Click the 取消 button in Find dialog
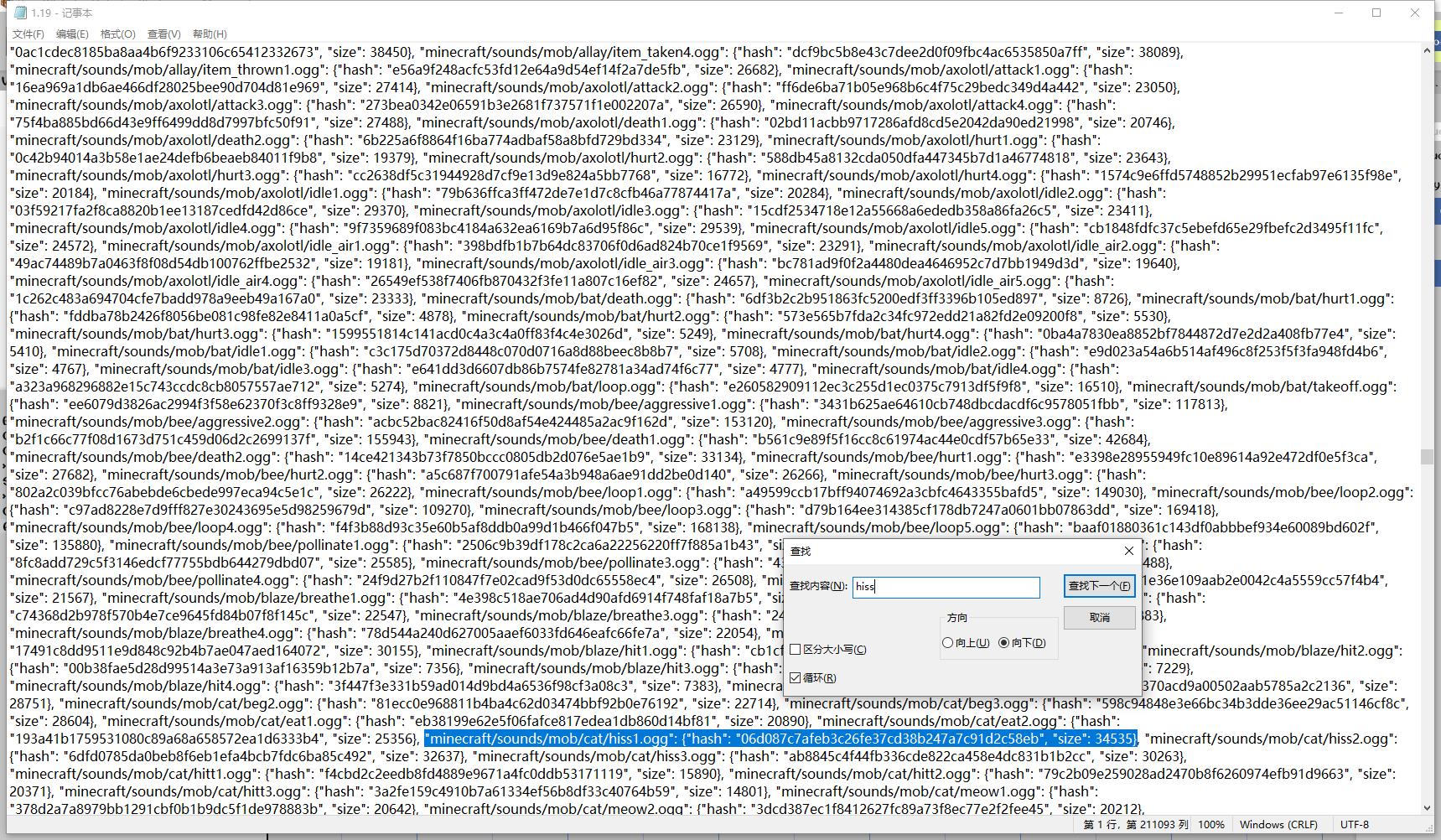 pos(1099,618)
